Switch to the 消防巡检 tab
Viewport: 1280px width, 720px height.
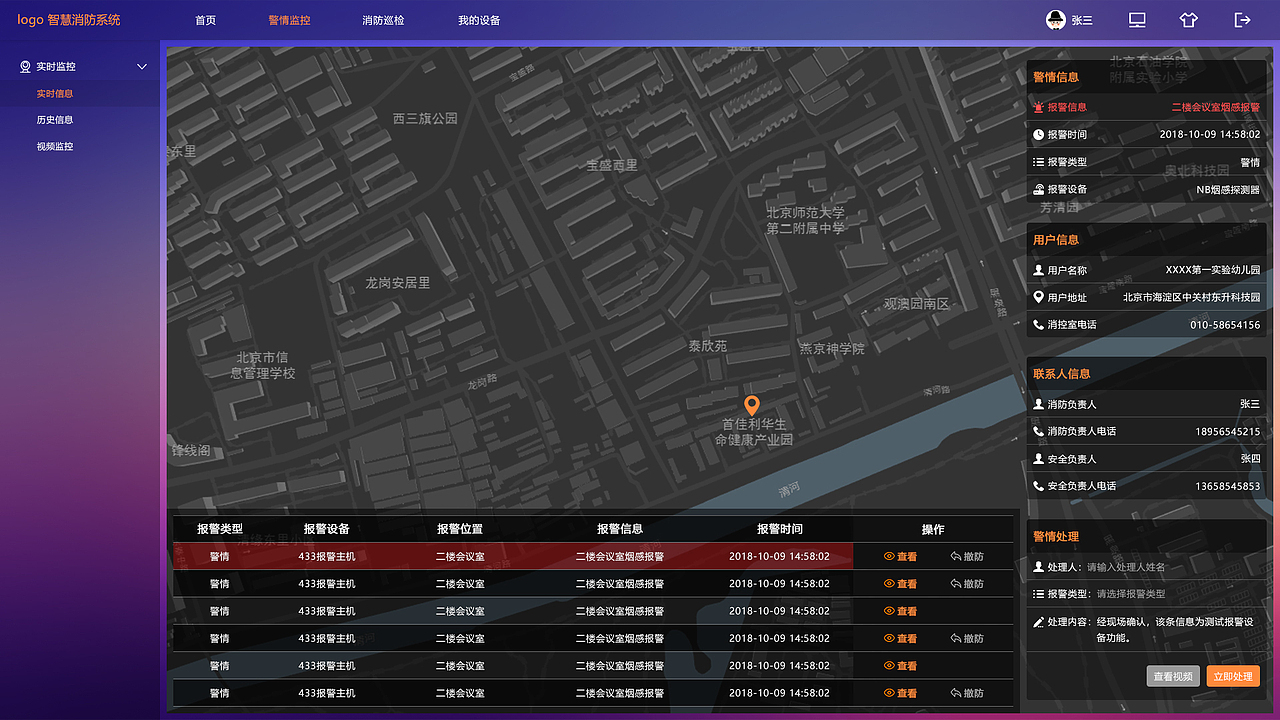pos(383,20)
